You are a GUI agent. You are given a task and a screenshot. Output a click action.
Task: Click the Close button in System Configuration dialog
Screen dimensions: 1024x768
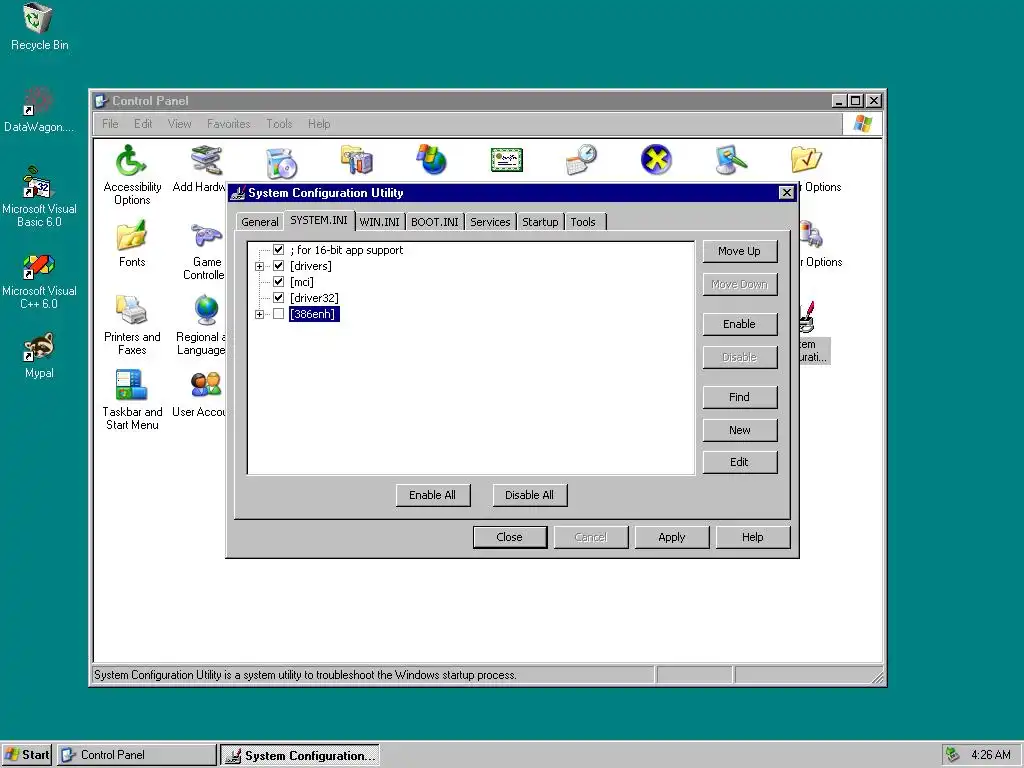pyautogui.click(x=509, y=537)
